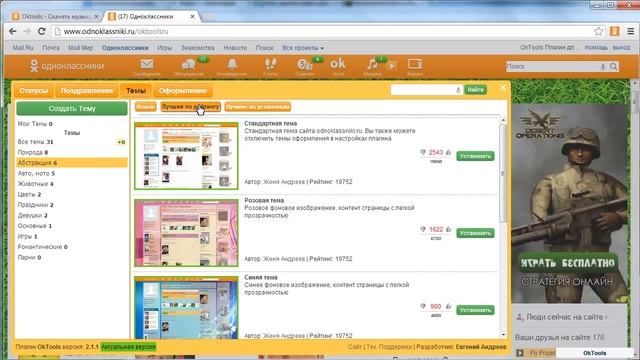This screenshot has width=640, height=360.
Task: Open the Стандартная тема preview thumbnail
Action: [x=186, y=156]
